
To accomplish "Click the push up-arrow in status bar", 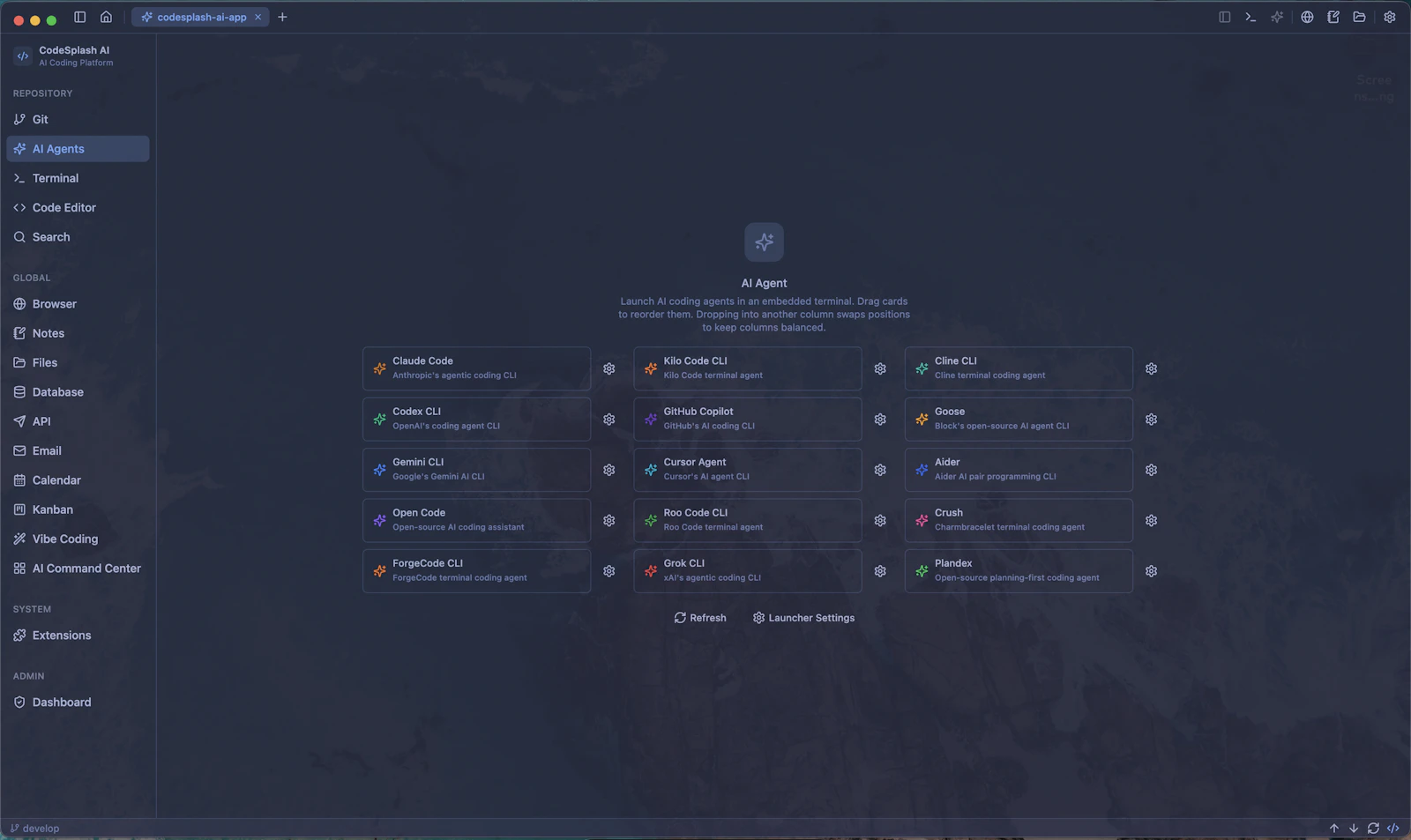I will pyautogui.click(x=1334, y=829).
